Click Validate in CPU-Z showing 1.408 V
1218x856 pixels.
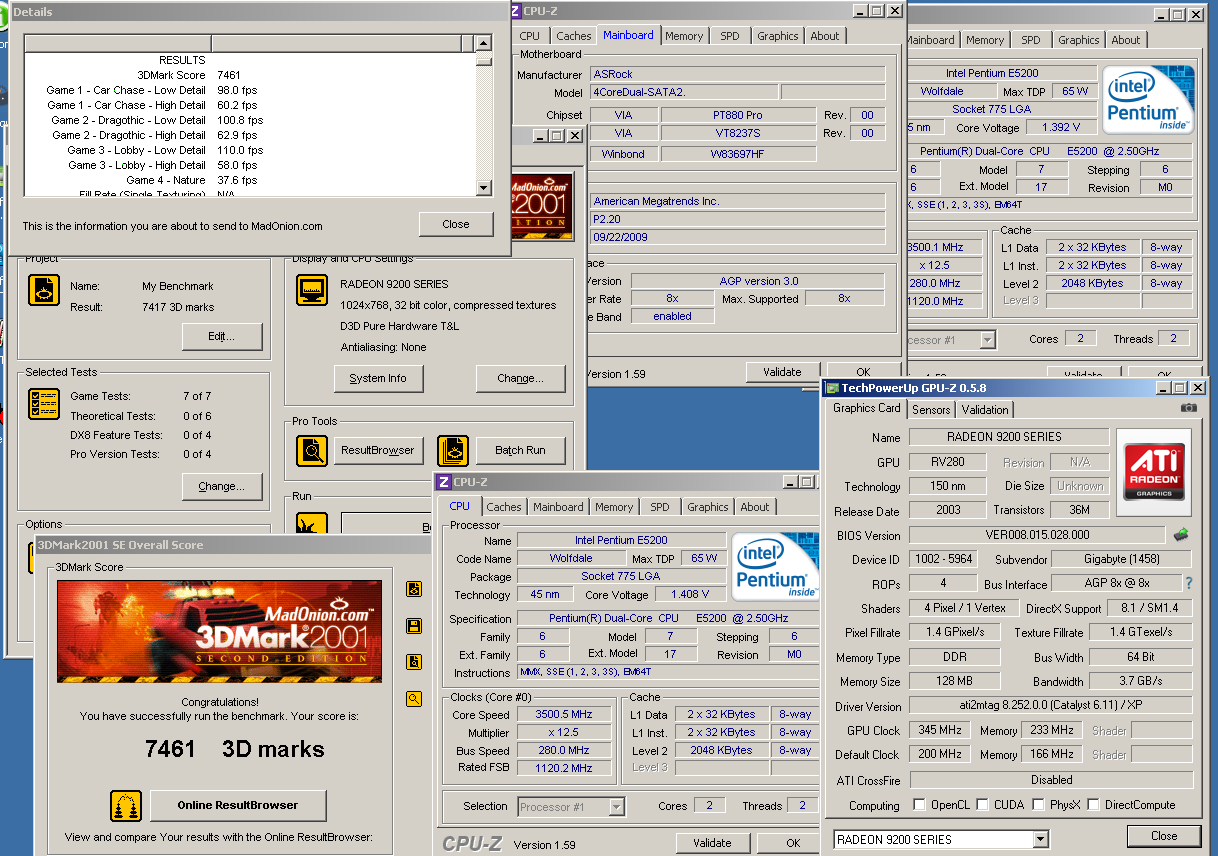coord(712,842)
